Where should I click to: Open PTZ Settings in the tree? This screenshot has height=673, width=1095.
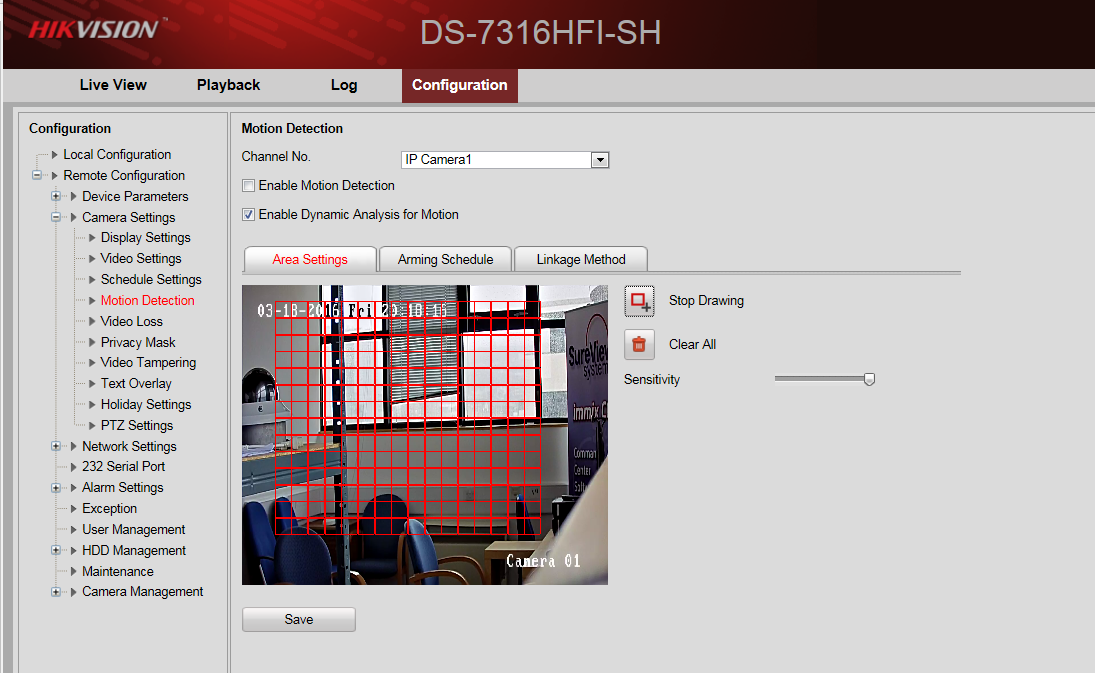(x=136, y=425)
